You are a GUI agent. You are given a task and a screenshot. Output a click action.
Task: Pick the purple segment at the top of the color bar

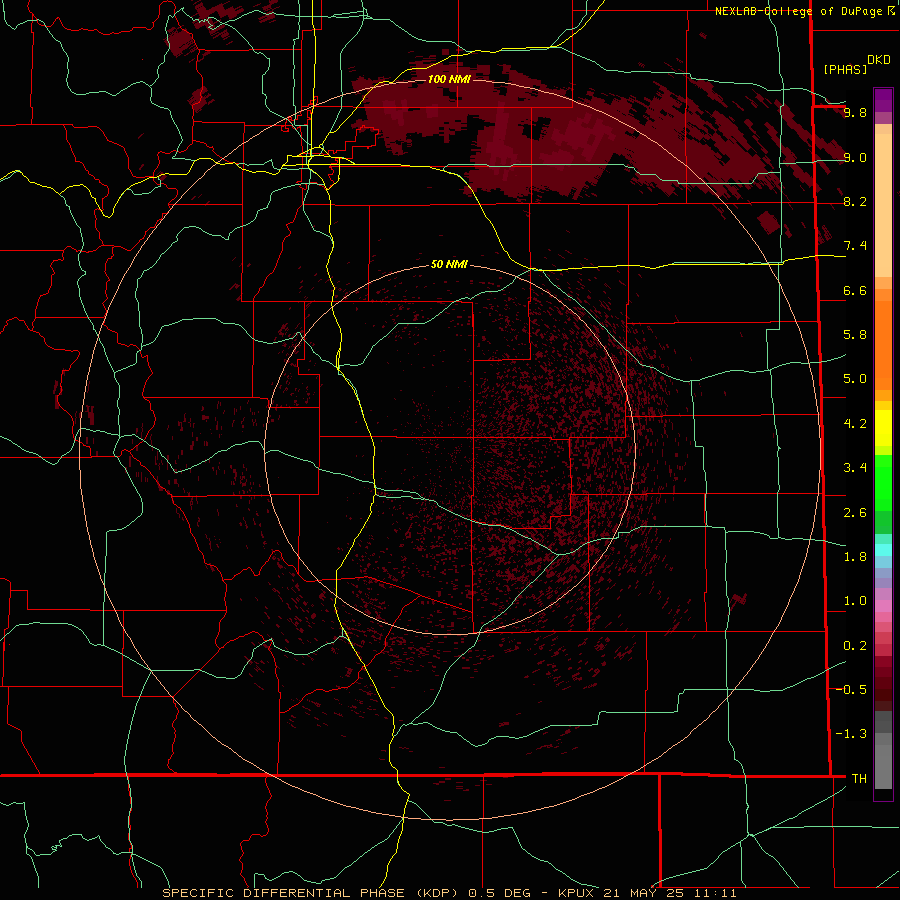[x=883, y=100]
